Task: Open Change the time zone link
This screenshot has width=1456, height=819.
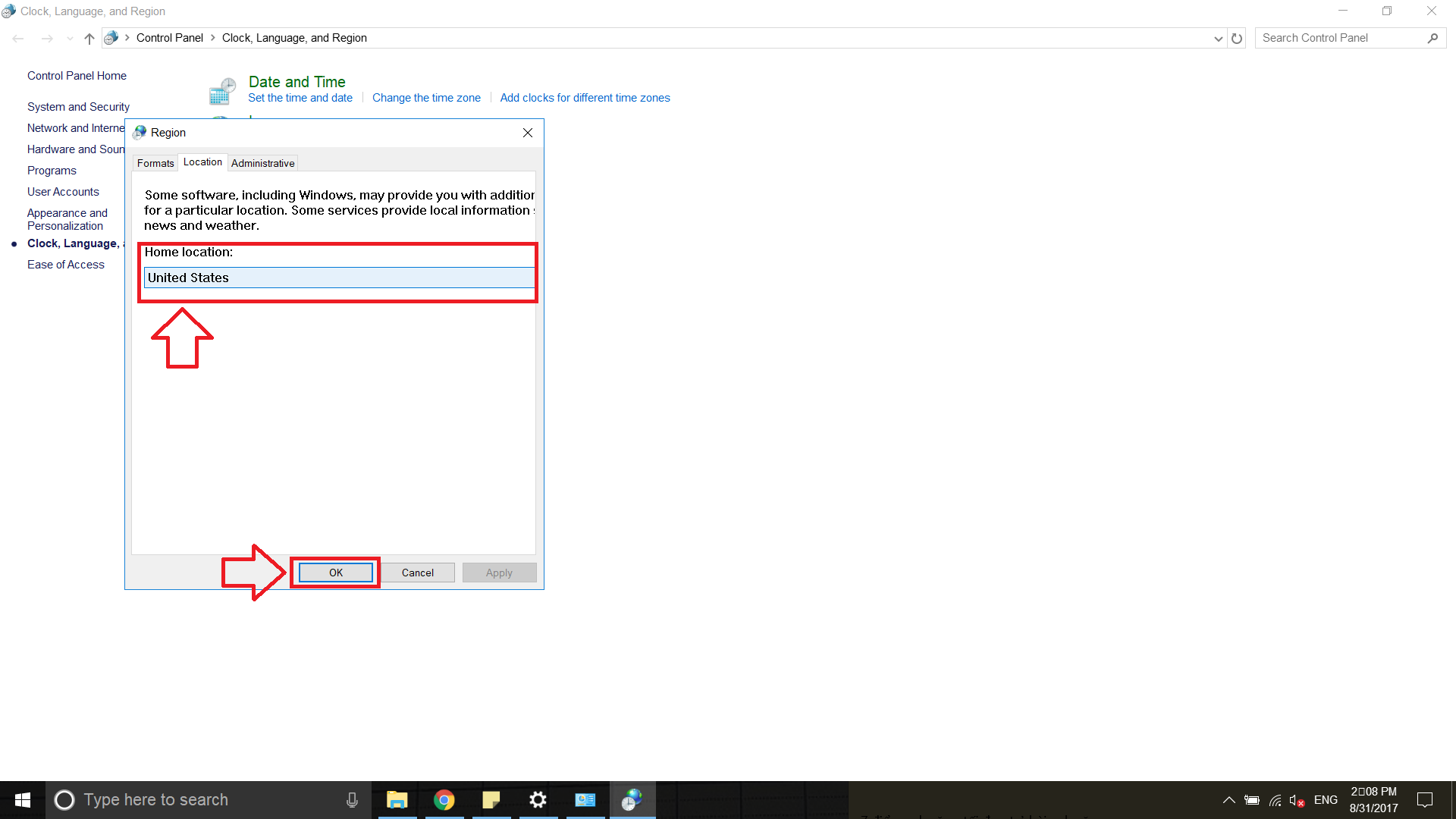Action: pyautogui.click(x=426, y=98)
